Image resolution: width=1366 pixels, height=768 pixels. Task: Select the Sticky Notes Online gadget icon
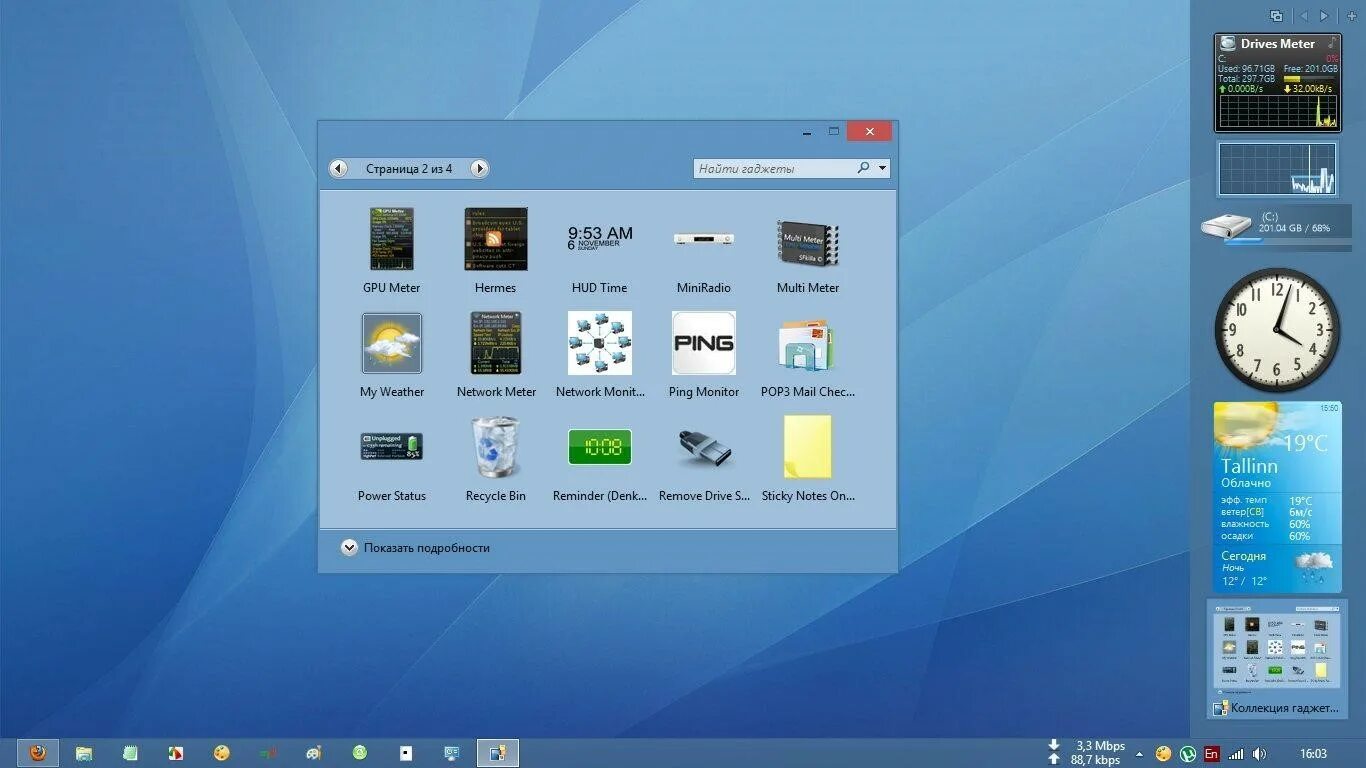[808, 447]
